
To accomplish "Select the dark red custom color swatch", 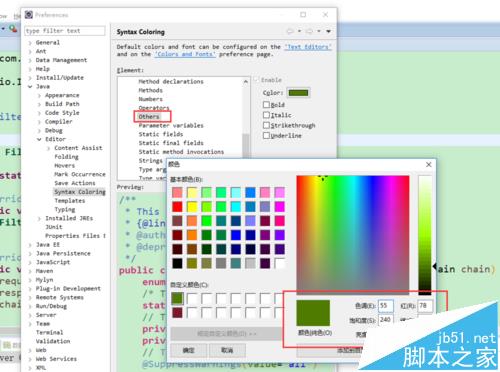I will pos(177,313).
